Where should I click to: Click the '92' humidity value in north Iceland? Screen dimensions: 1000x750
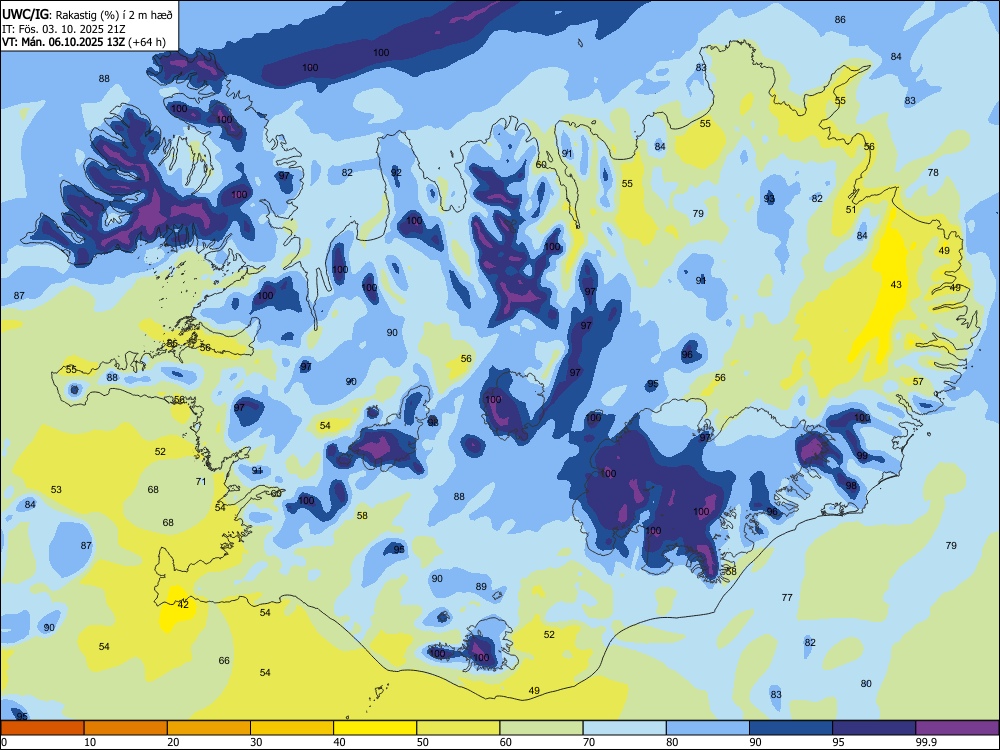tap(396, 172)
